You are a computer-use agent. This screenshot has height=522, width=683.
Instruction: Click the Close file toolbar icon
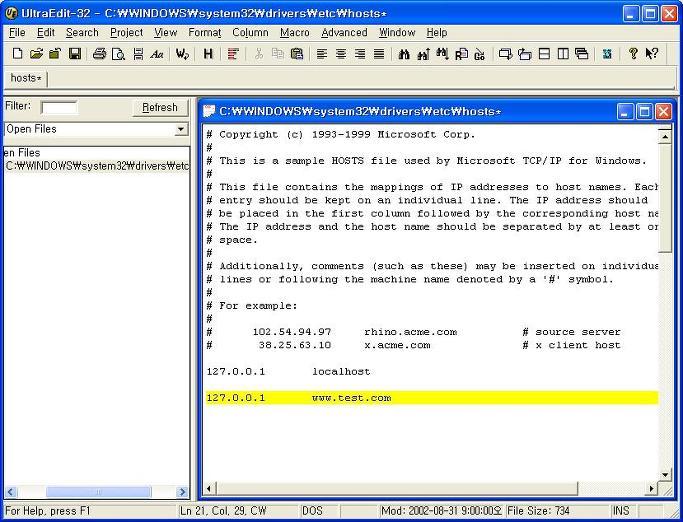pyautogui.click(x=55, y=54)
